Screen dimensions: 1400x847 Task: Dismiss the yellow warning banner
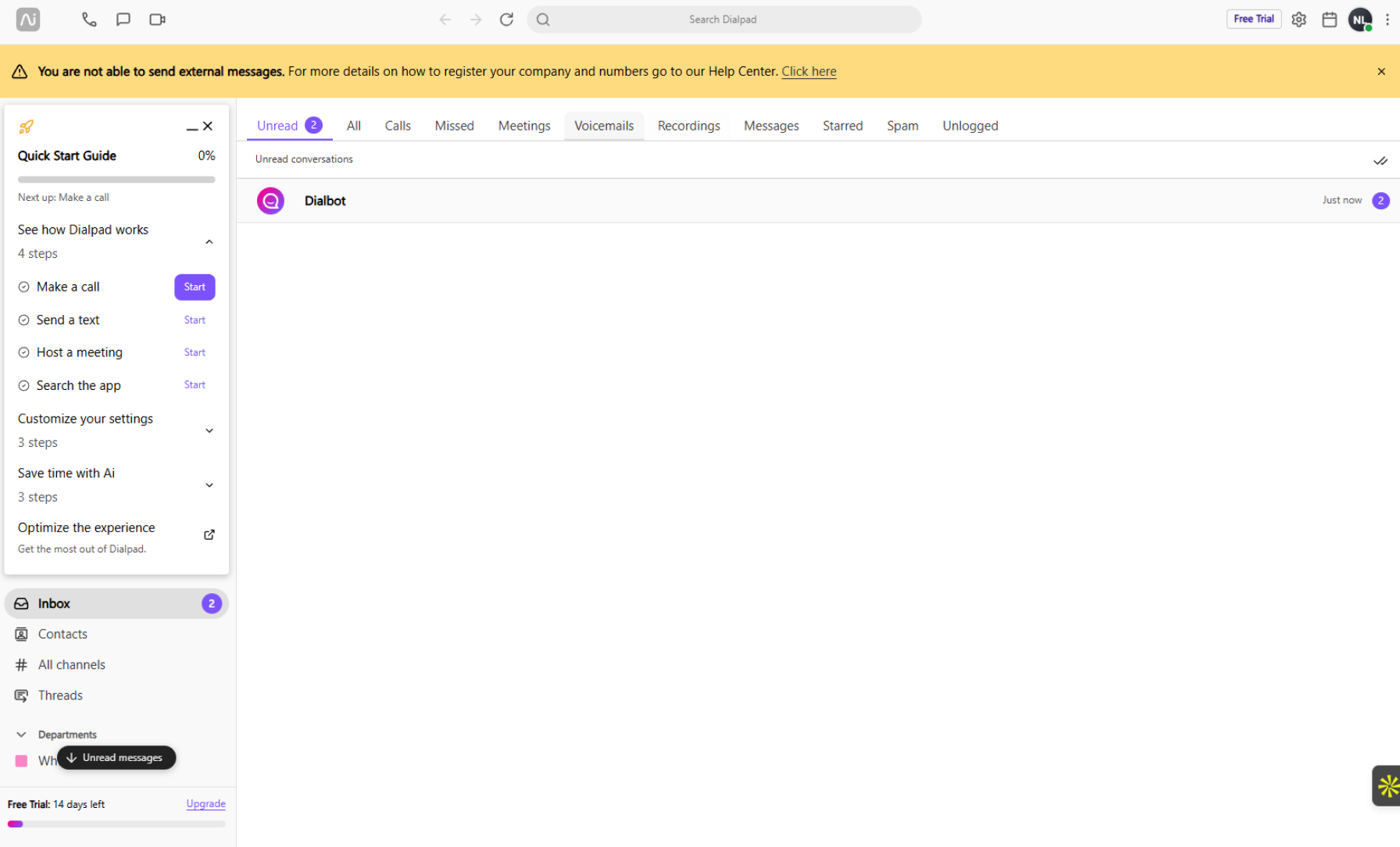tap(1381, 71)
